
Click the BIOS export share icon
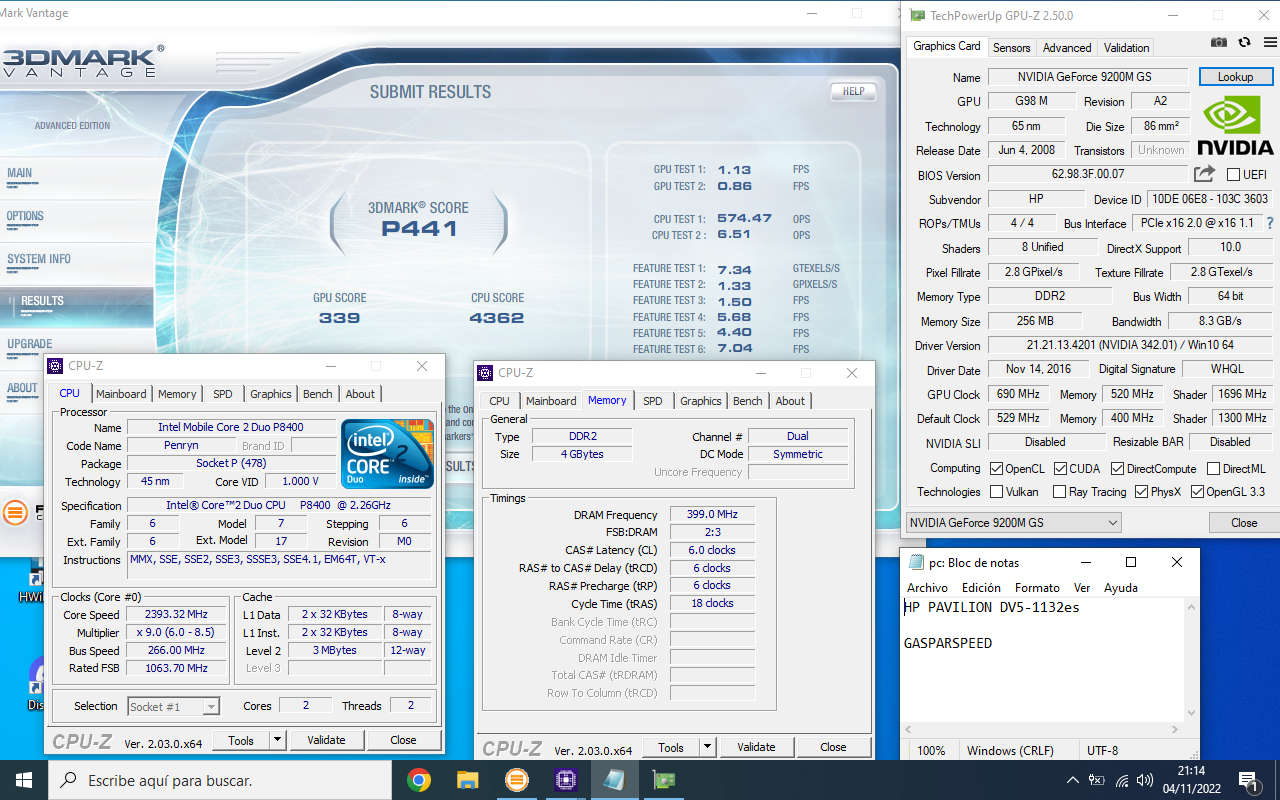coord(1204,174)
